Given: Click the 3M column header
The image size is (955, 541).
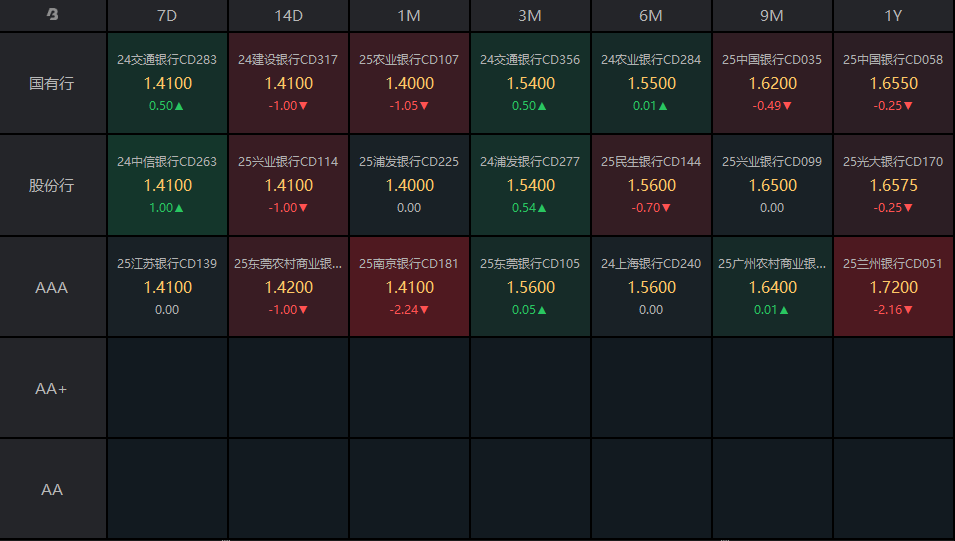Looking at the screenshot, I should [x=530, y=15].
